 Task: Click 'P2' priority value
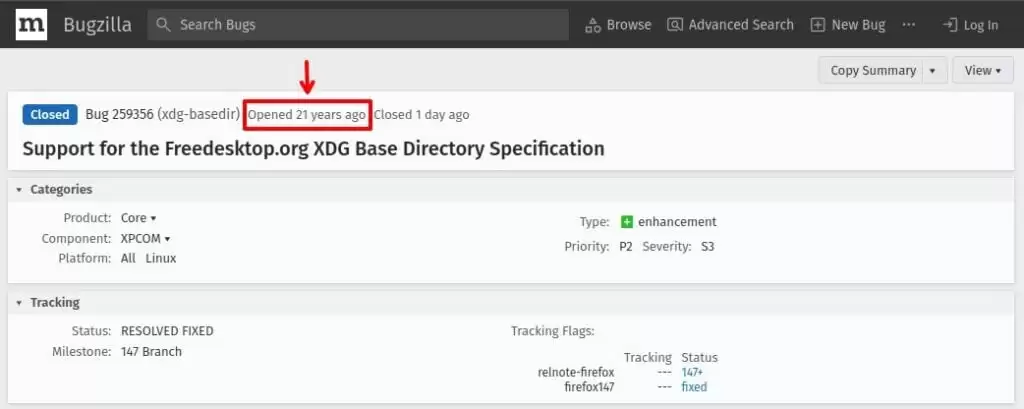point(626,247)
